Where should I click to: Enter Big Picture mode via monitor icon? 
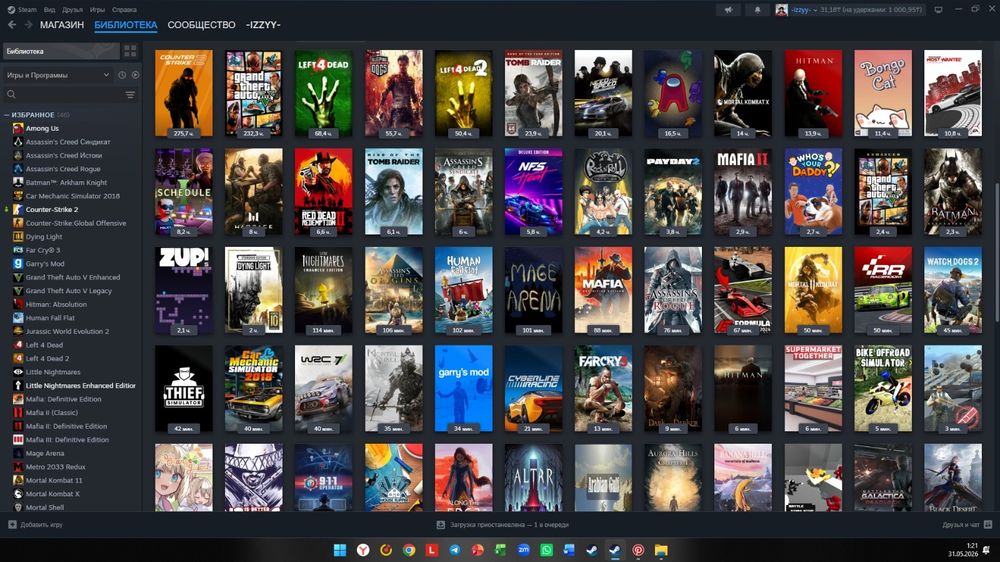938,10
